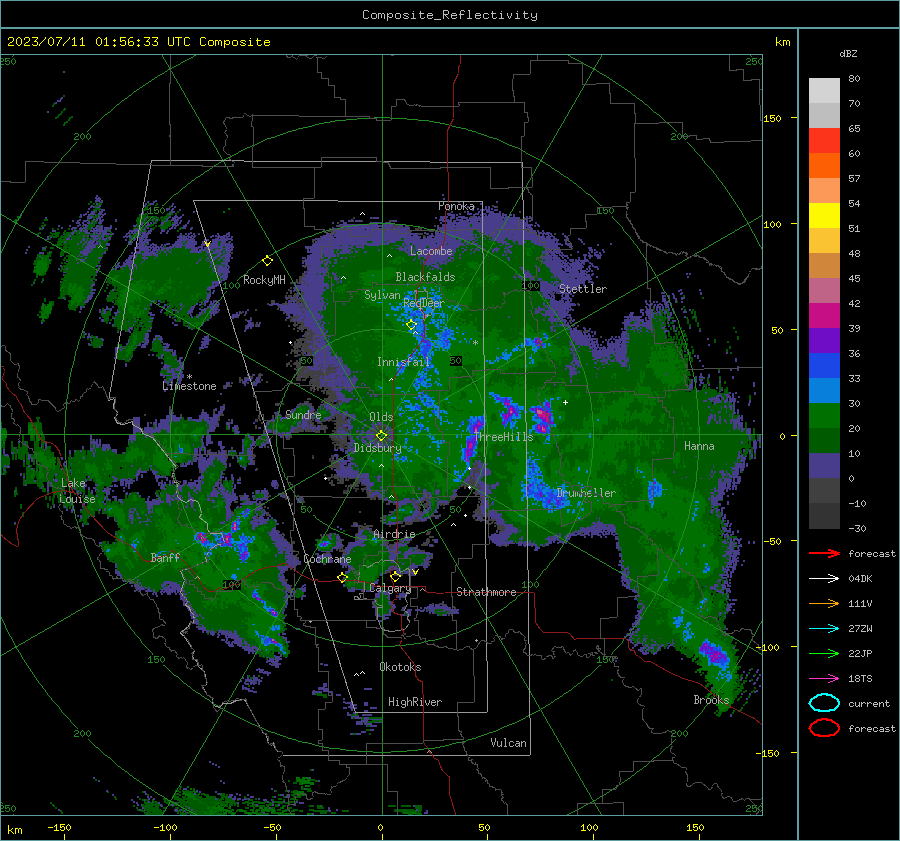Click the Banff label
The width and height of the screenshot is (900, 841).
(165, 557)
